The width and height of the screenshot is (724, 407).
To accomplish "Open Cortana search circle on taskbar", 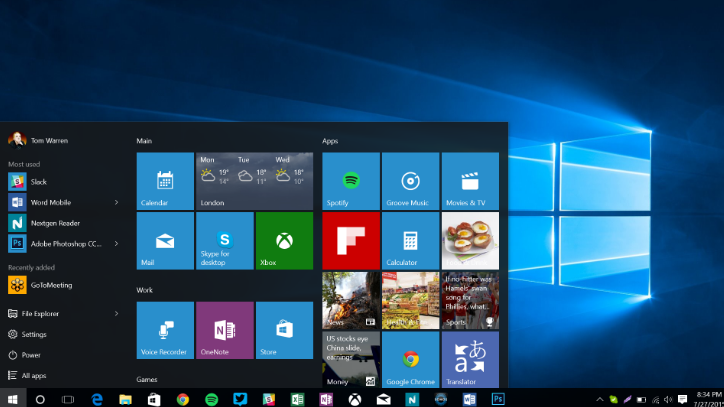I will coord(40,399).
